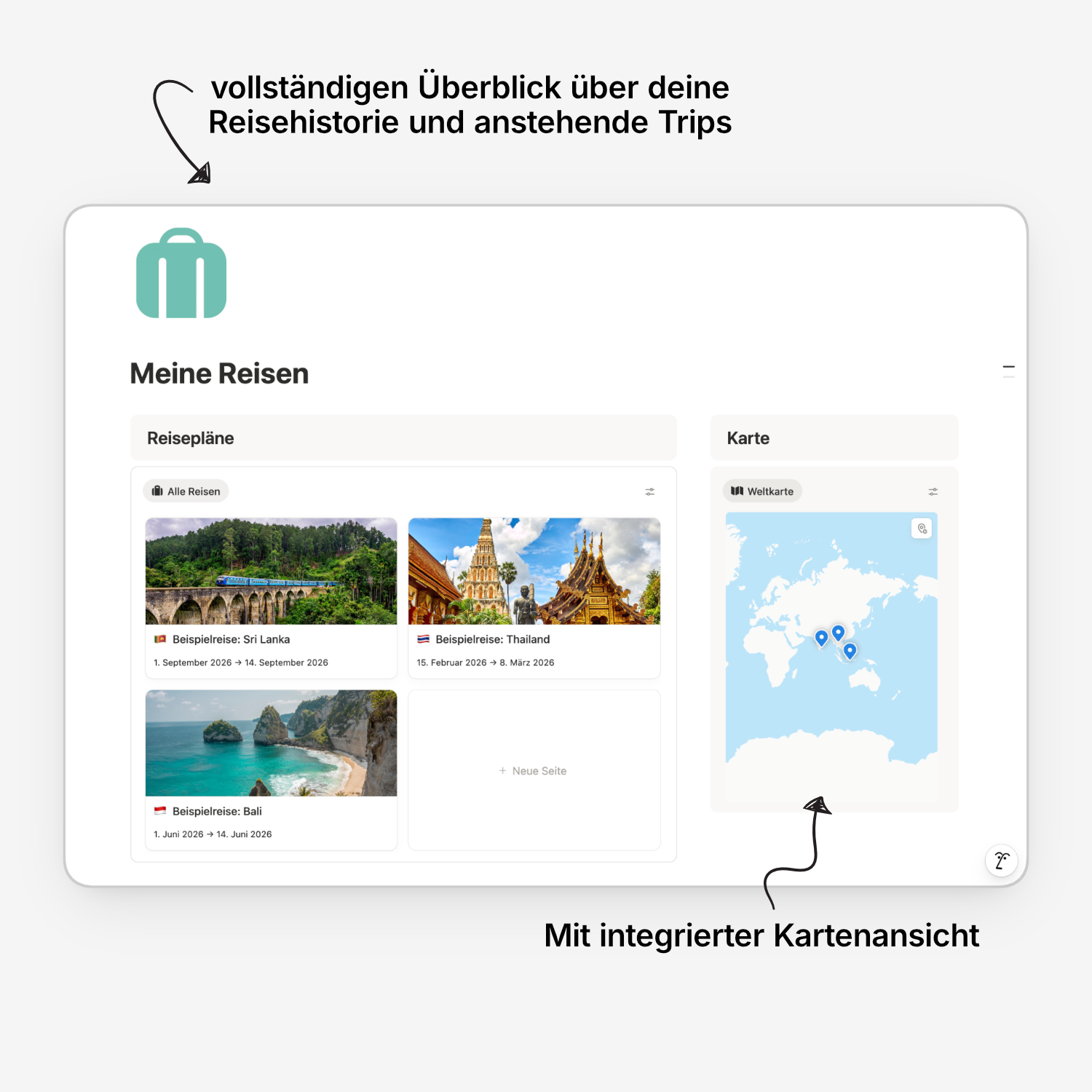Open filter settings for the Reisepläne view
The width and height of the screenshot is (1092, 1092).
point(650,491)
